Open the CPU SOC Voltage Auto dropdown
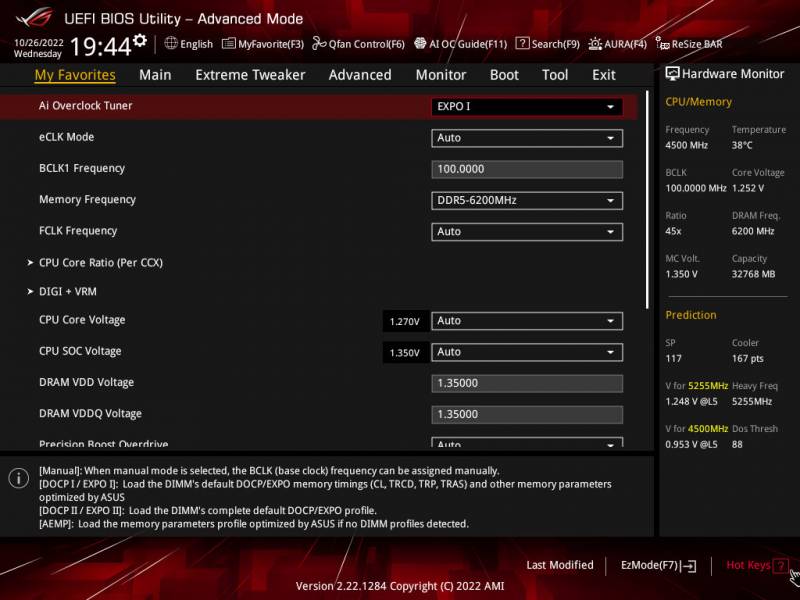The image size is (800, 600). 527,352
